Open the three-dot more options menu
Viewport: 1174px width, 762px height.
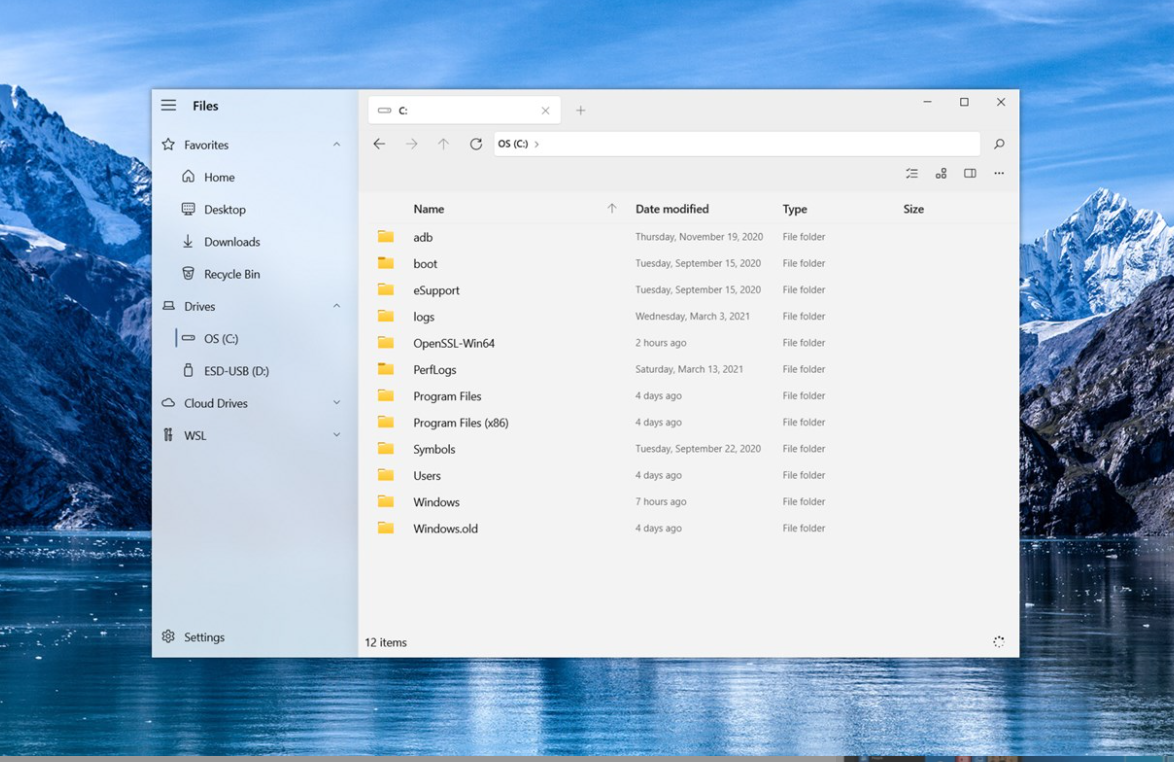(x=998, y=174)
